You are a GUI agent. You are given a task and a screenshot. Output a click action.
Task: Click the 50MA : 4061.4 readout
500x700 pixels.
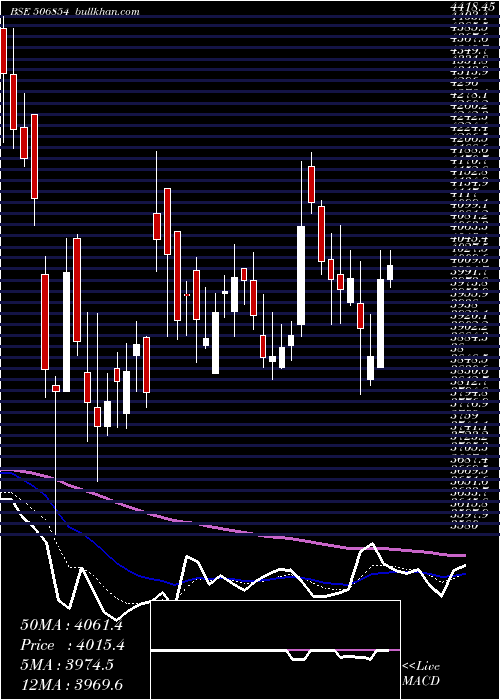71,625
